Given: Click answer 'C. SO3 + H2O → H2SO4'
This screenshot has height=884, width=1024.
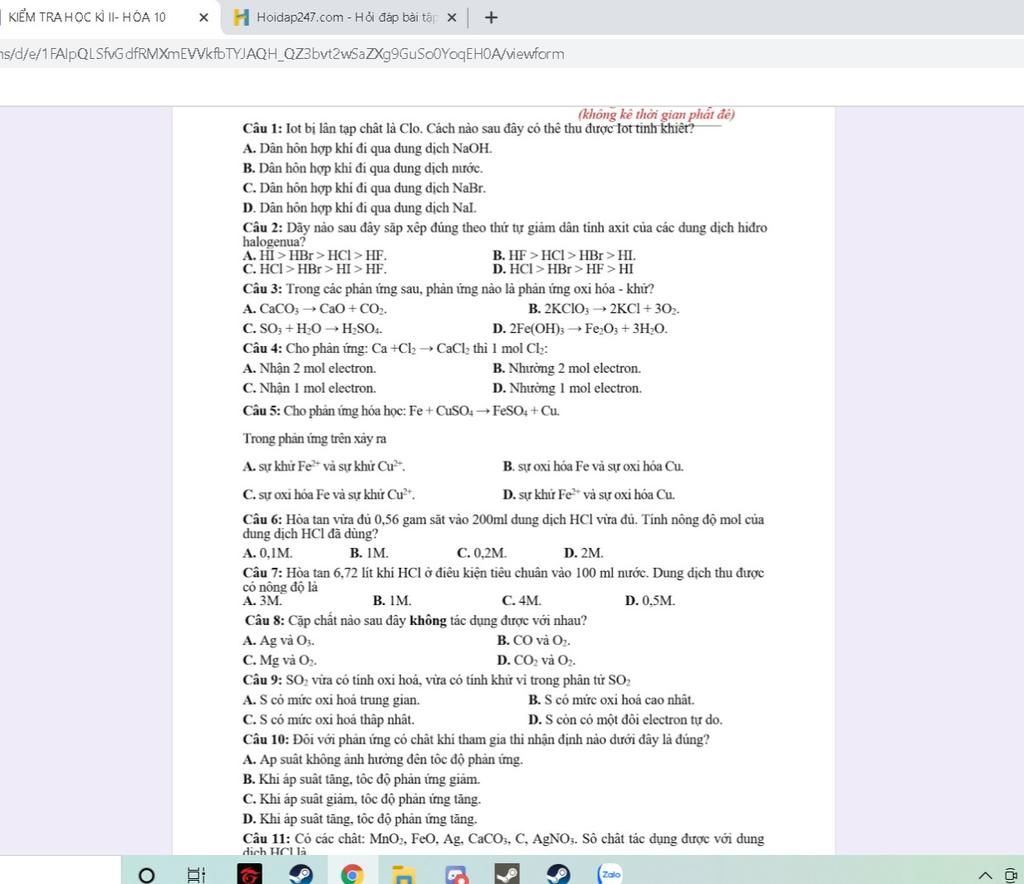Looking at the screenshot, I should (x=313, y=328).
